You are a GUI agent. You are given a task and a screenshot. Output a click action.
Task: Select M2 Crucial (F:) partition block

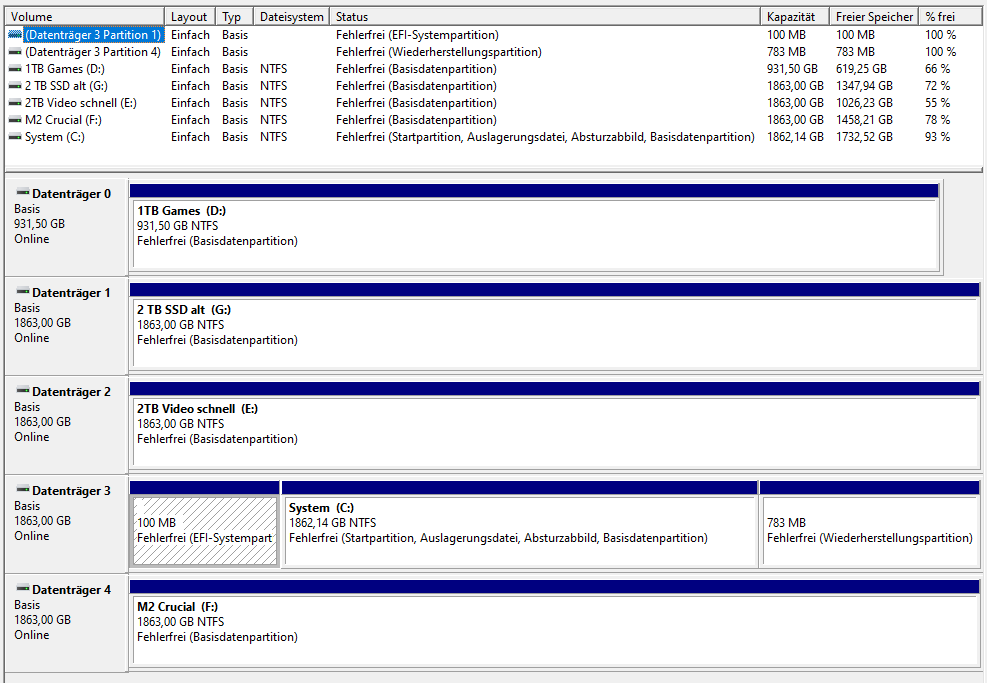coord(555,623)
